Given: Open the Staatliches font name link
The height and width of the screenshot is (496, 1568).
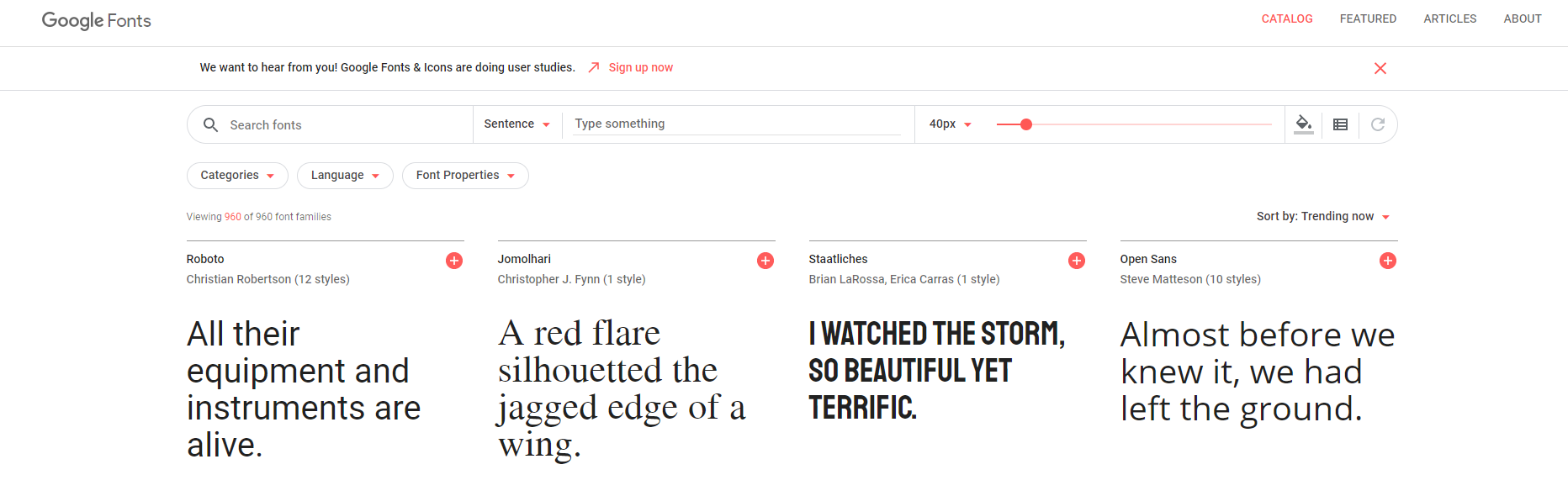Looking at the screenshot, I should coord(838,259).
